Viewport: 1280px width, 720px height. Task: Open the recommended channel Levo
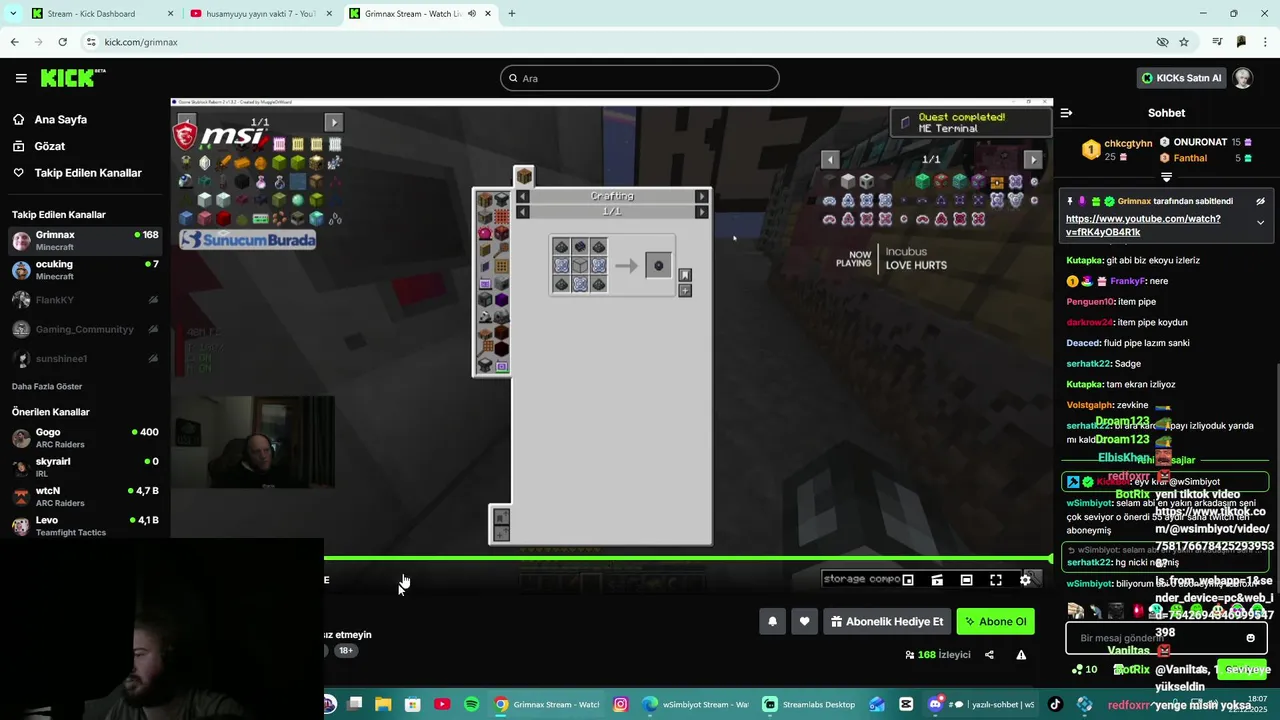pos(85,526)
